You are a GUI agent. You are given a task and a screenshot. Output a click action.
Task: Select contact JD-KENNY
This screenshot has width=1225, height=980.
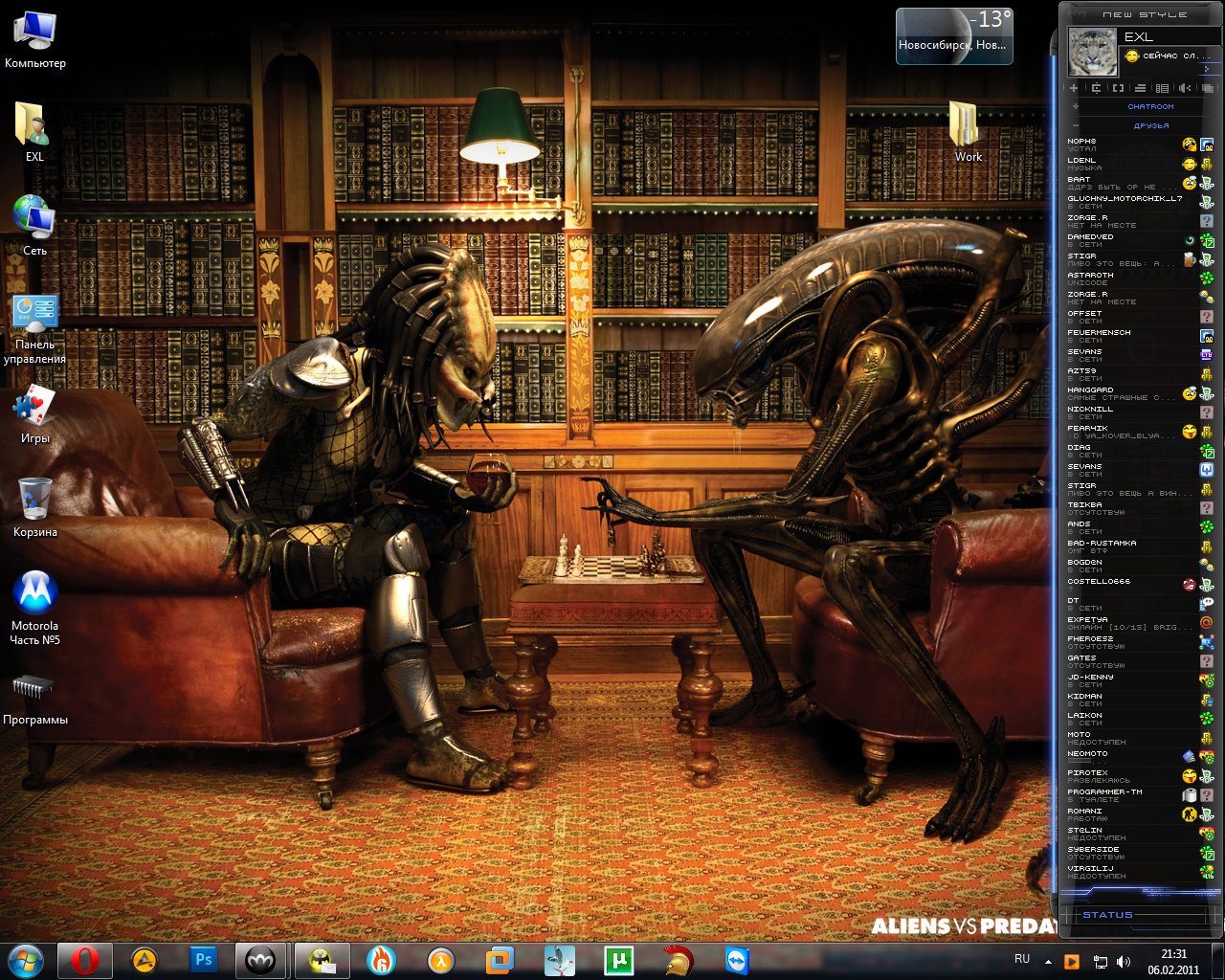[x=1141, y=680]
